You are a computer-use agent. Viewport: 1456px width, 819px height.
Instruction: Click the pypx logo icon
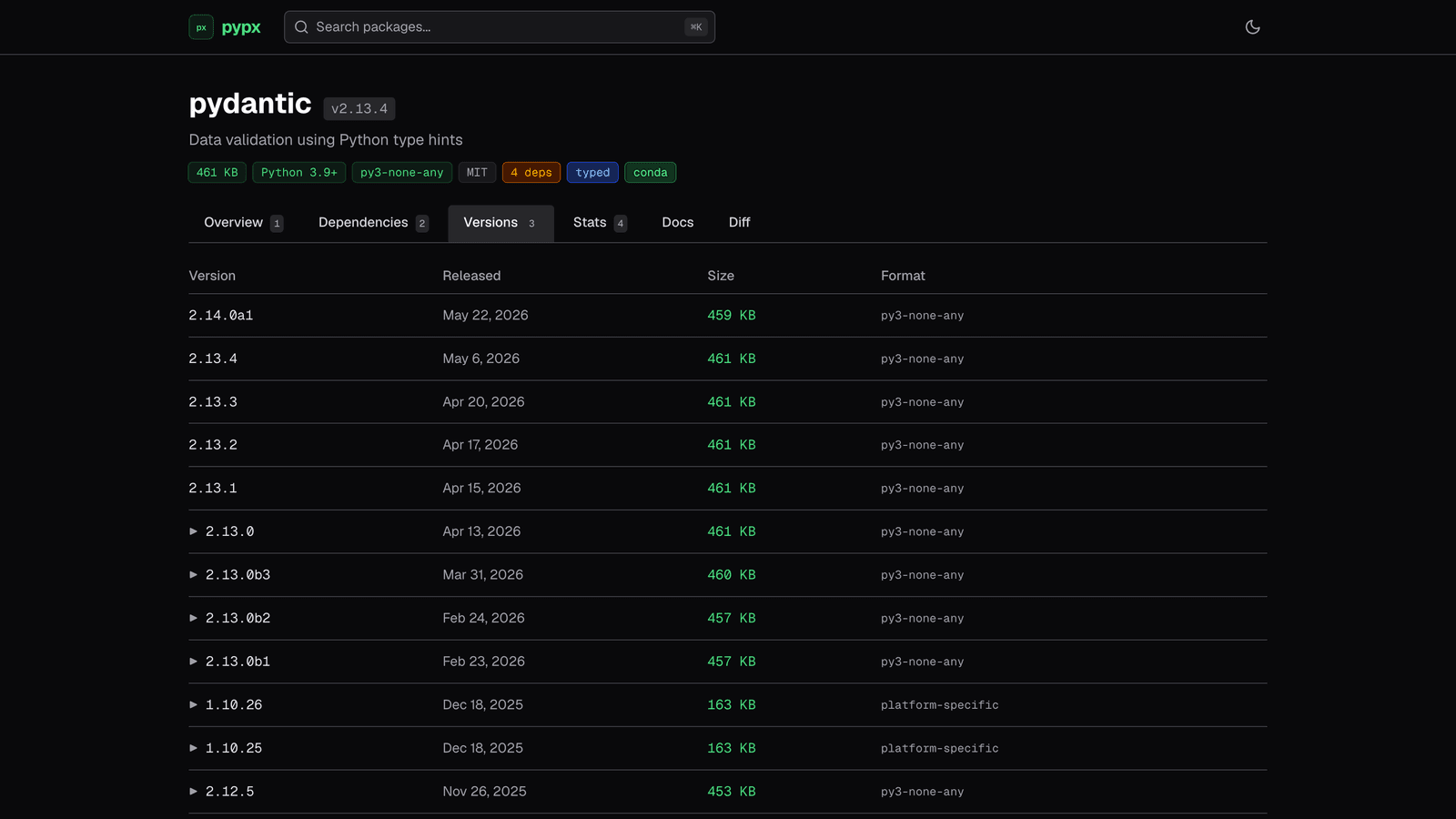click(201, 27)
